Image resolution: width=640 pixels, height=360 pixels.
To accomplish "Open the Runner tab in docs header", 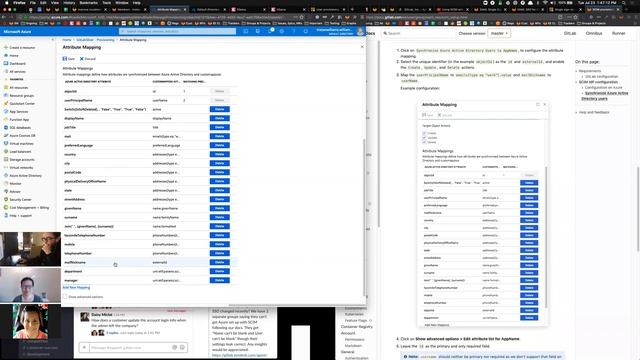I will (x=618, y=33).
